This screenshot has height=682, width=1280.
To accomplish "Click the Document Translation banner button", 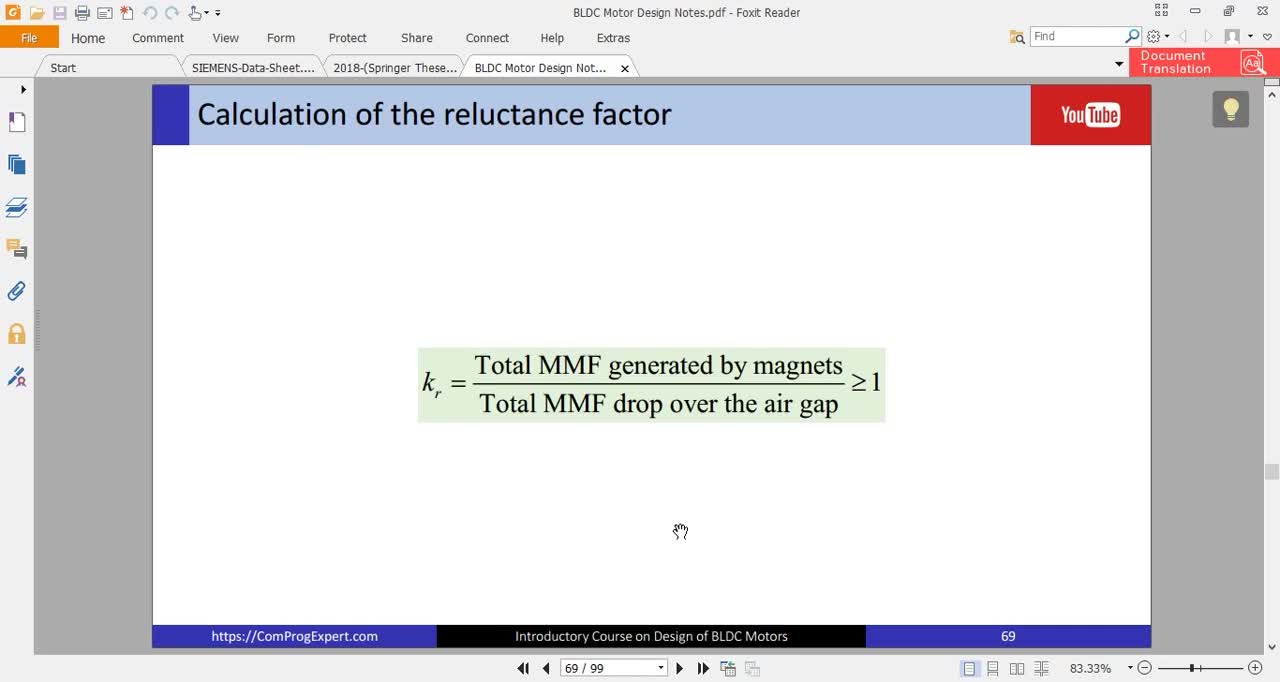I will pos(1203,62).
